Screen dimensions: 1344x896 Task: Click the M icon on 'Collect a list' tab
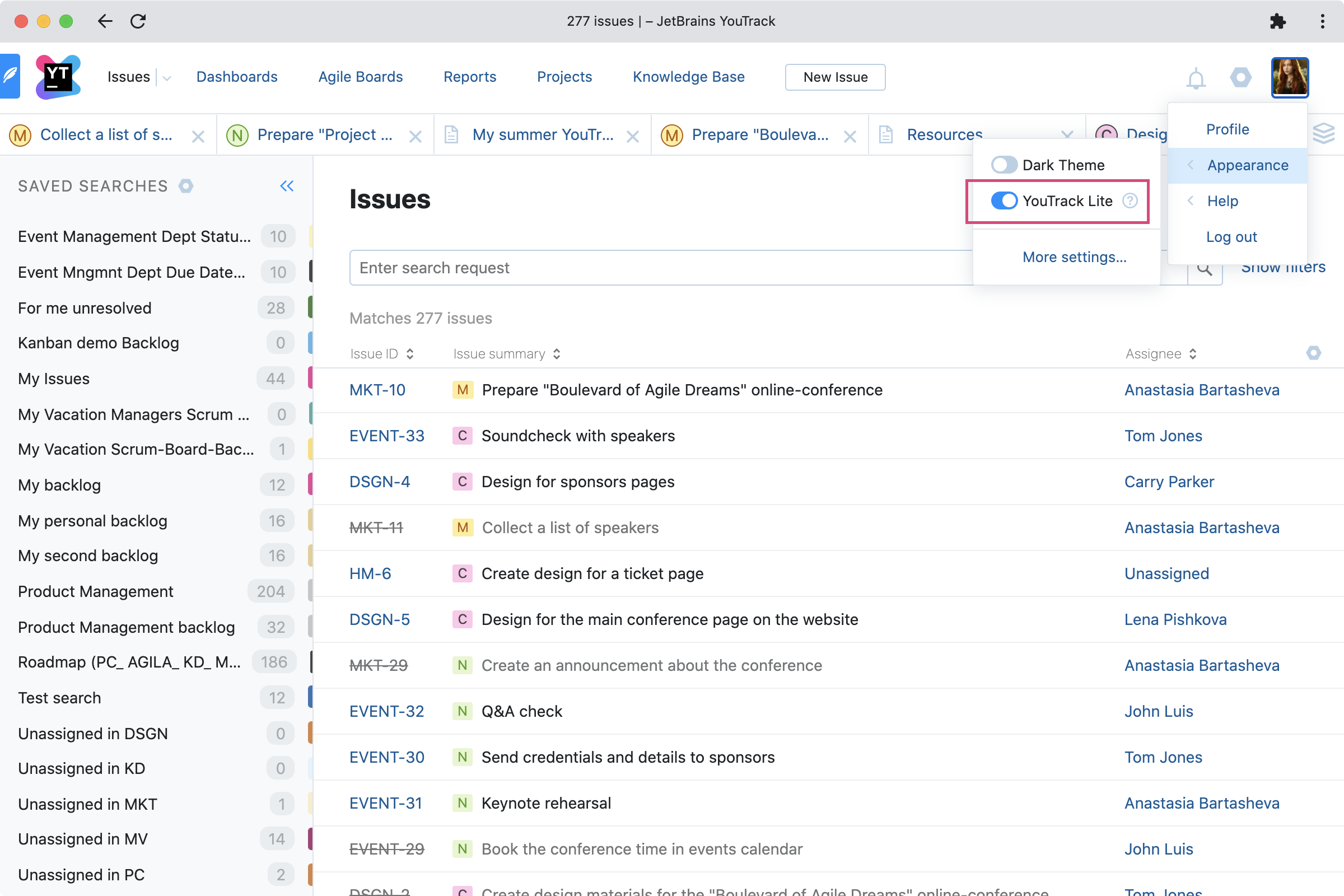tap(20, 136)
